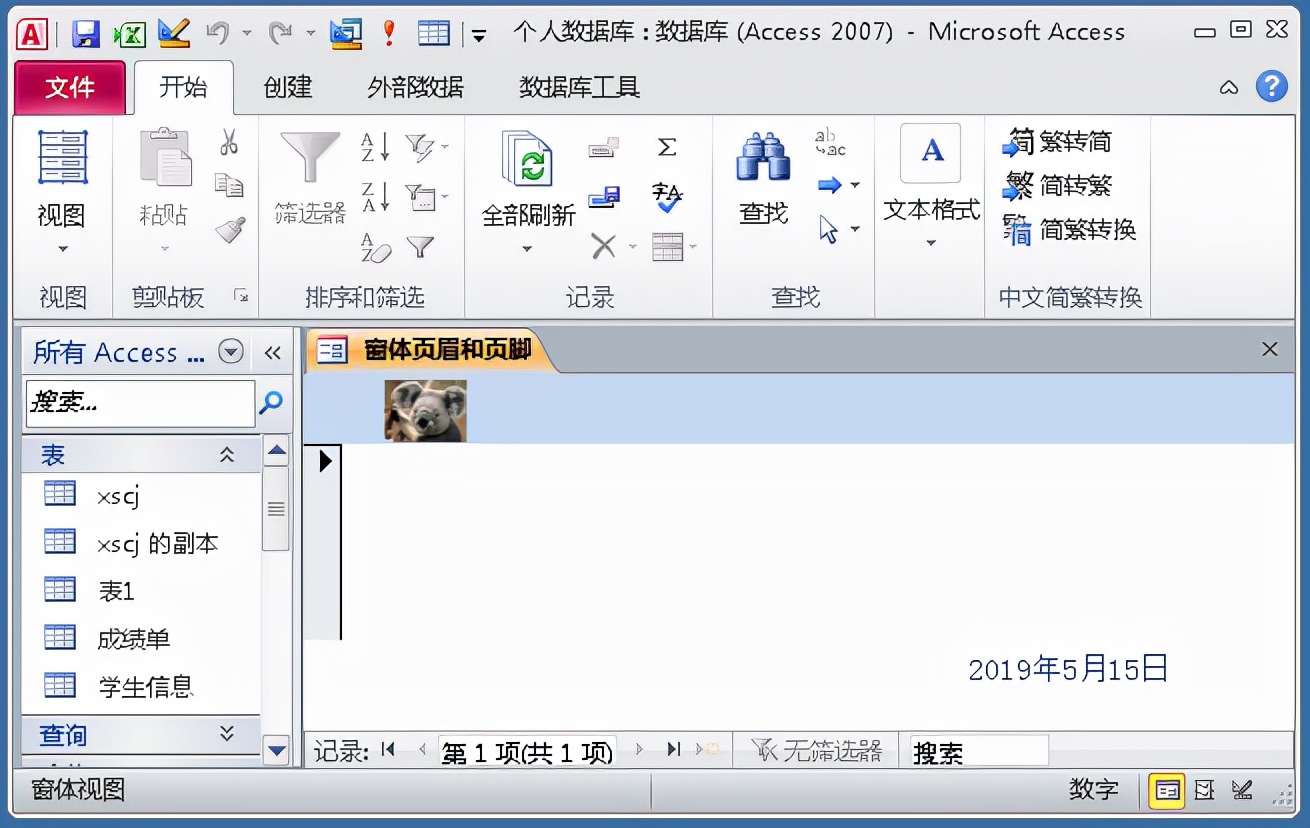This screenshot has width=1310, height=828.
Task: Run spelling check with the 拼写检查 icon
Action: [667, 196]
